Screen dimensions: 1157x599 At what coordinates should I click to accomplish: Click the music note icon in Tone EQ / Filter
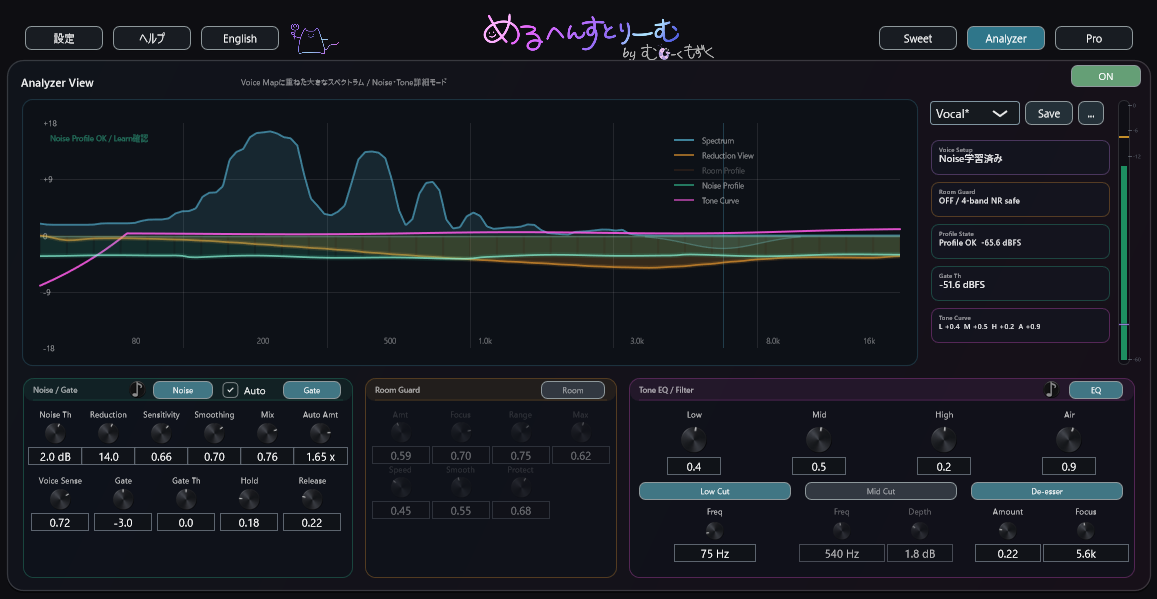(1051, 389)
